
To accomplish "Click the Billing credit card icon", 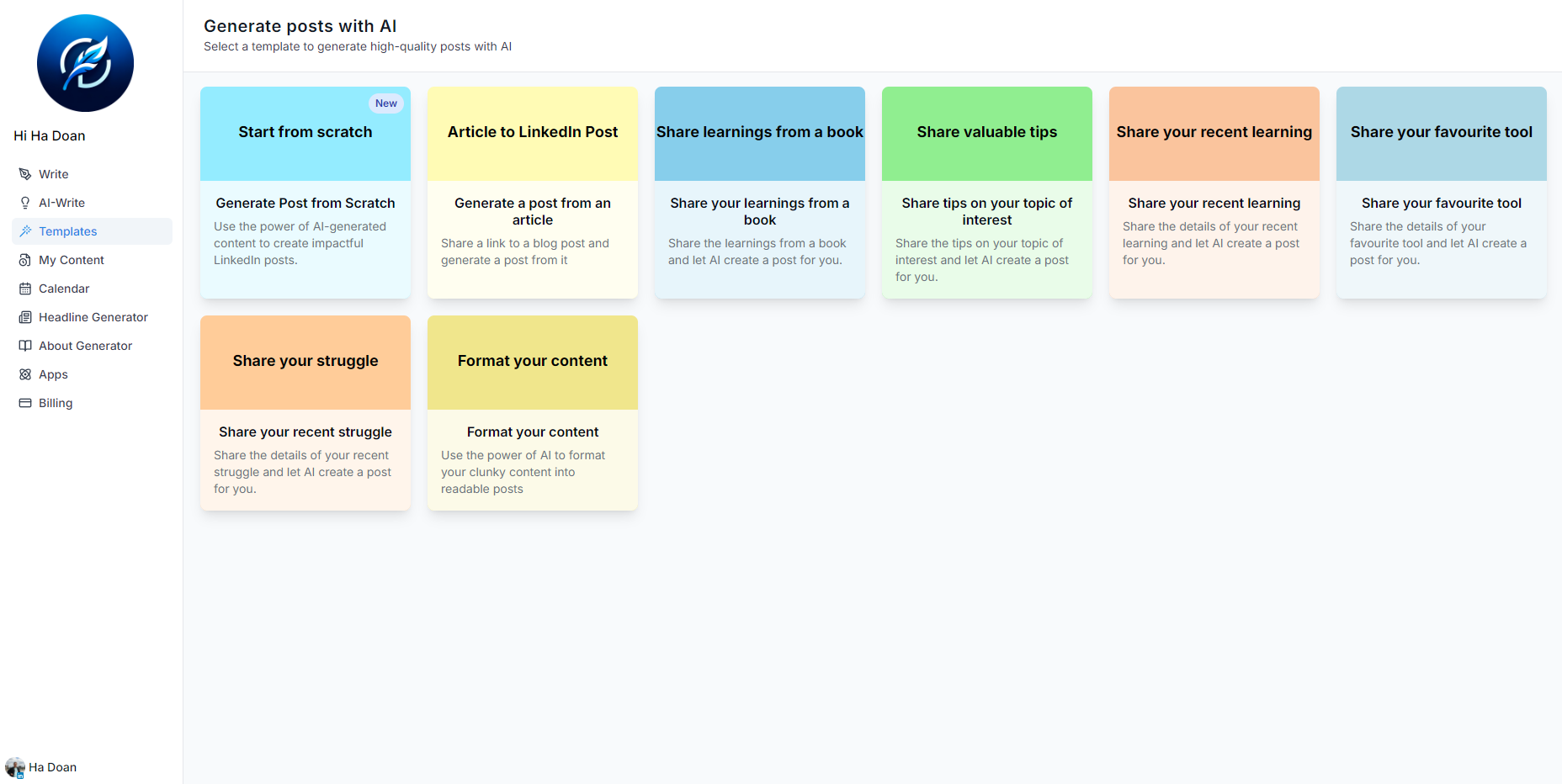I will pos(25,403).
